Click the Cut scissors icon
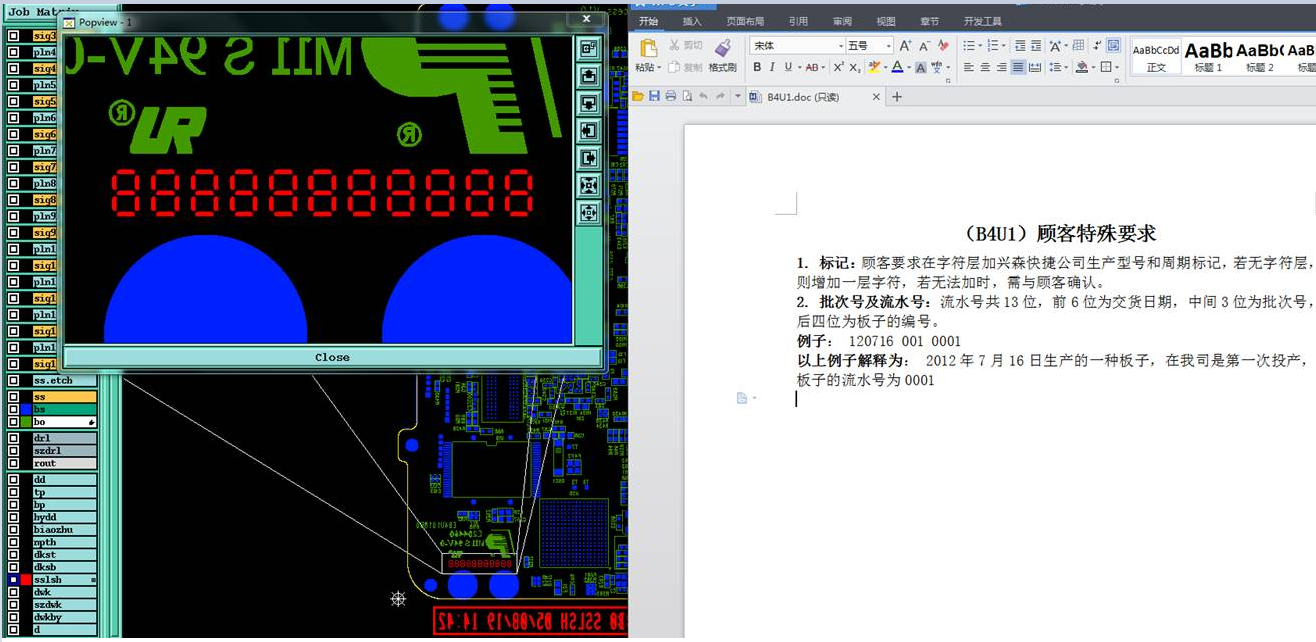 pos(674,45)
